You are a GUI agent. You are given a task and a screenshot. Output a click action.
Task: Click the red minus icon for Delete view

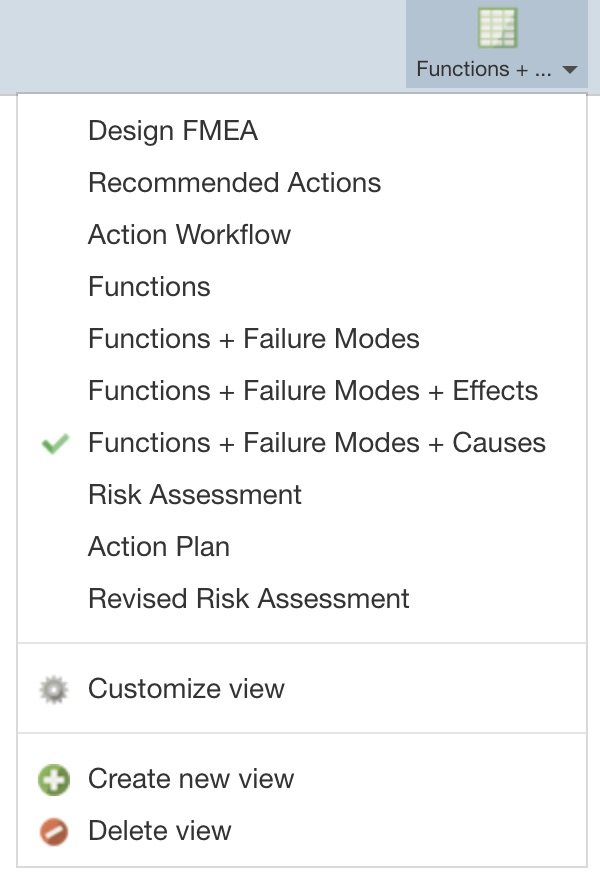[x=54, y=830]
